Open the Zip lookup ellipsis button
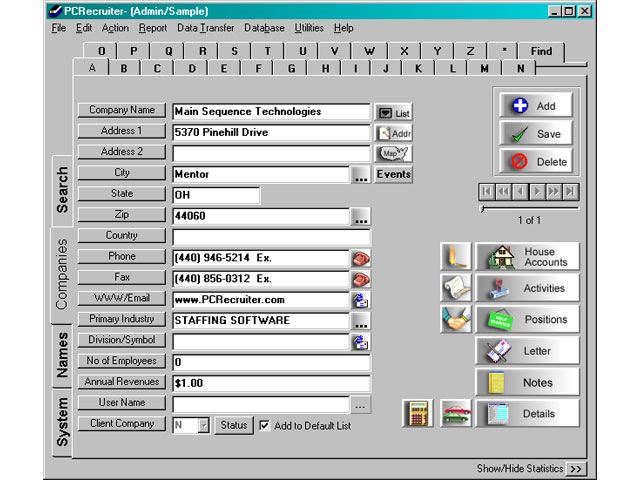Image resolution: width=640 pixels, height=480 pixels. [361, 216]
